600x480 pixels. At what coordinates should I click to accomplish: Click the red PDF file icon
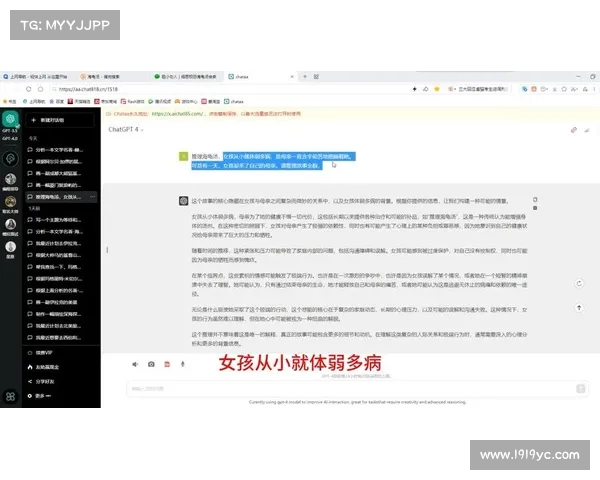coord(167,363)
